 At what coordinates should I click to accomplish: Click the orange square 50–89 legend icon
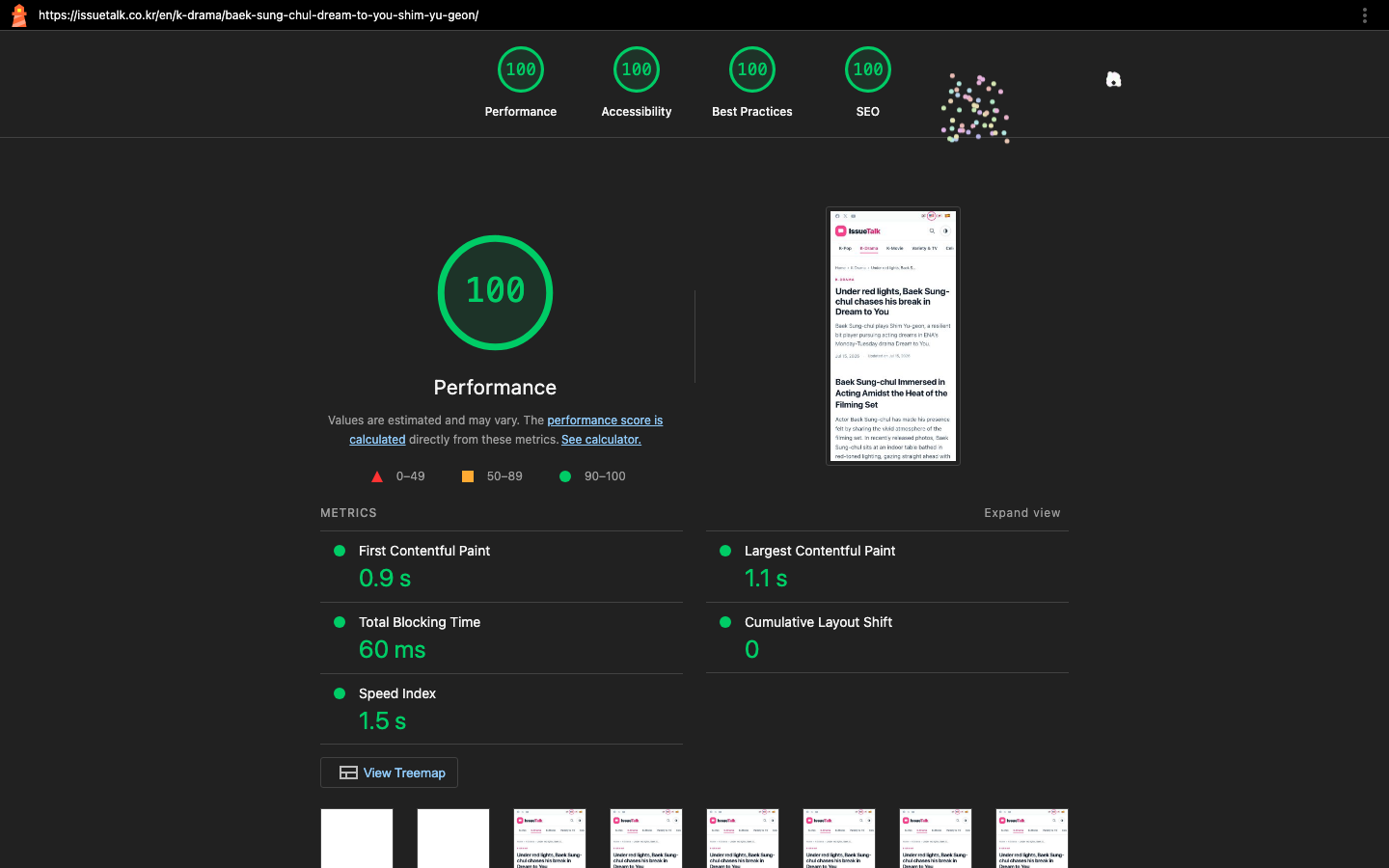click(x=468, y=476)
